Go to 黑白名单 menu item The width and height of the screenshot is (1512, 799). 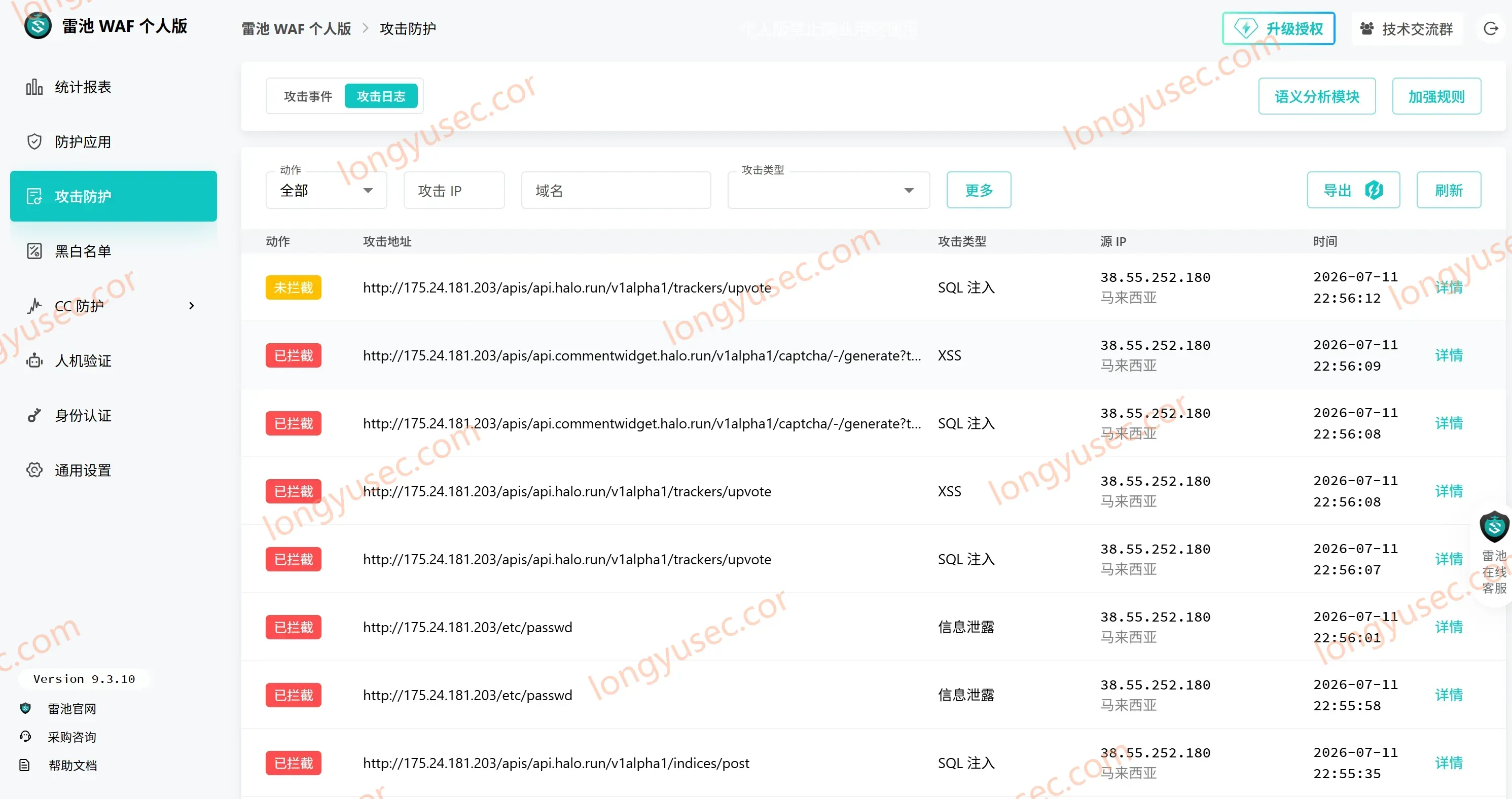[x=113, y=250]
